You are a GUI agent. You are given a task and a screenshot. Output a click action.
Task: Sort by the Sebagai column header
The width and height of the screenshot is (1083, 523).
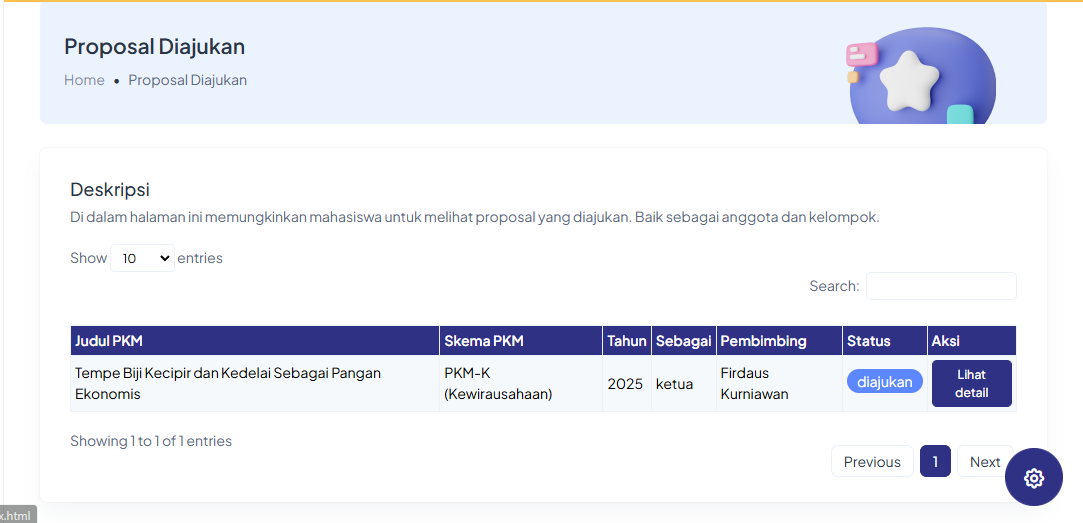point(683,341)
